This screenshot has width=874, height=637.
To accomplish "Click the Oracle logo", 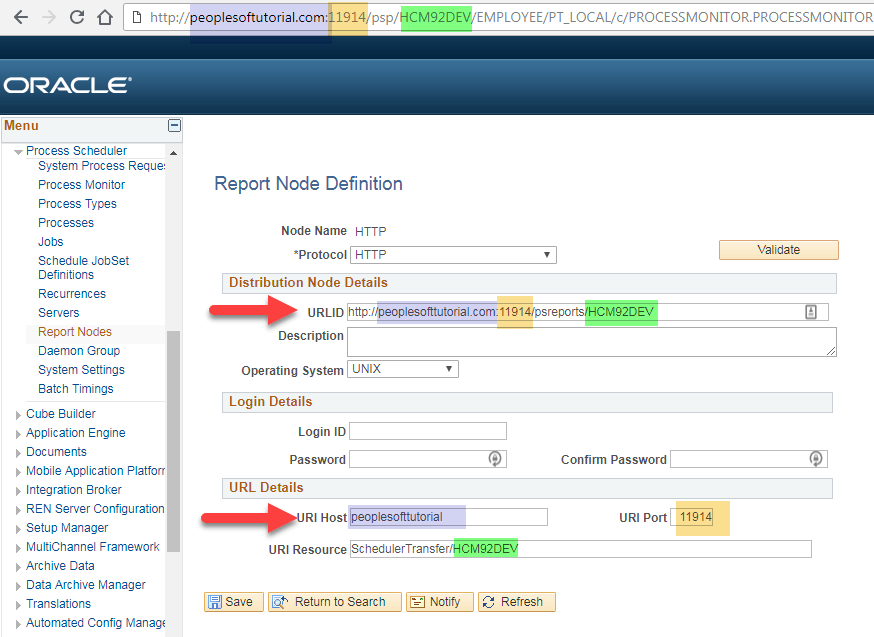I will tap(67, 85).
